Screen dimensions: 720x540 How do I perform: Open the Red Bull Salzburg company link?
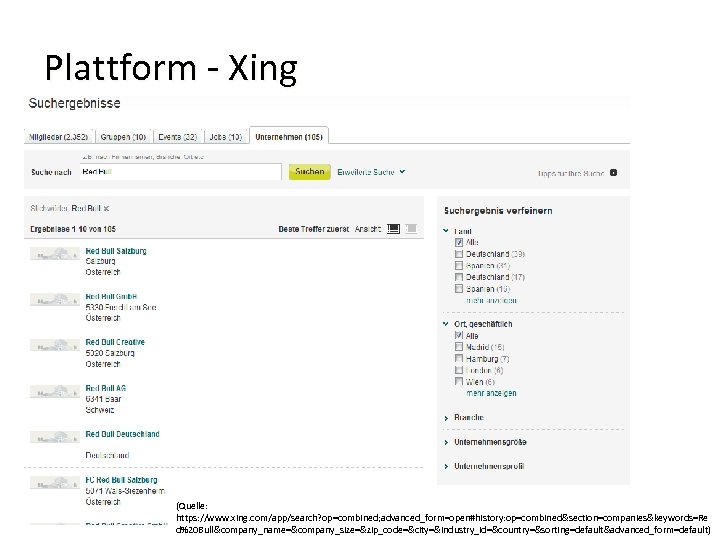pyautogui.click(x=116, y=251)
